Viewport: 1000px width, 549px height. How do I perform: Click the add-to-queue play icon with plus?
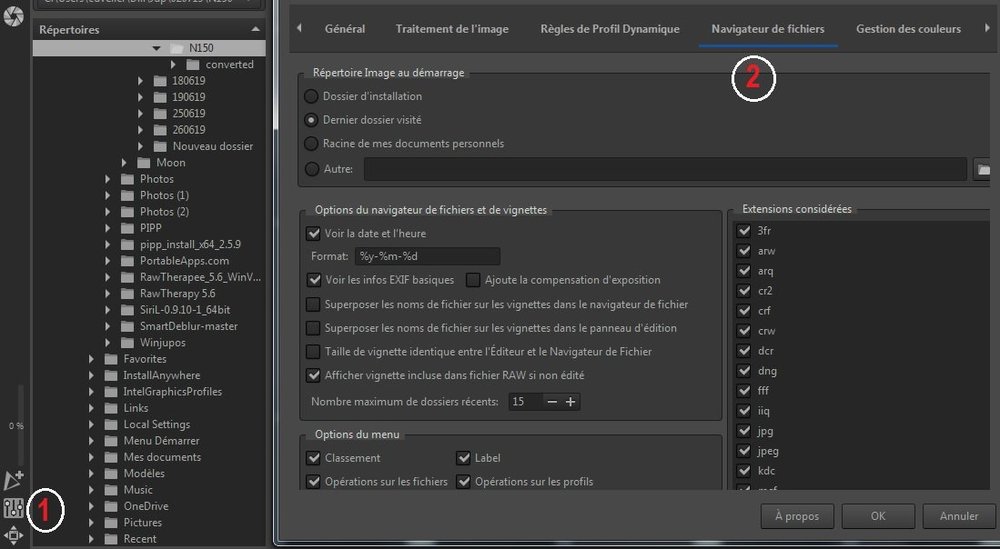tap(13, 479)
